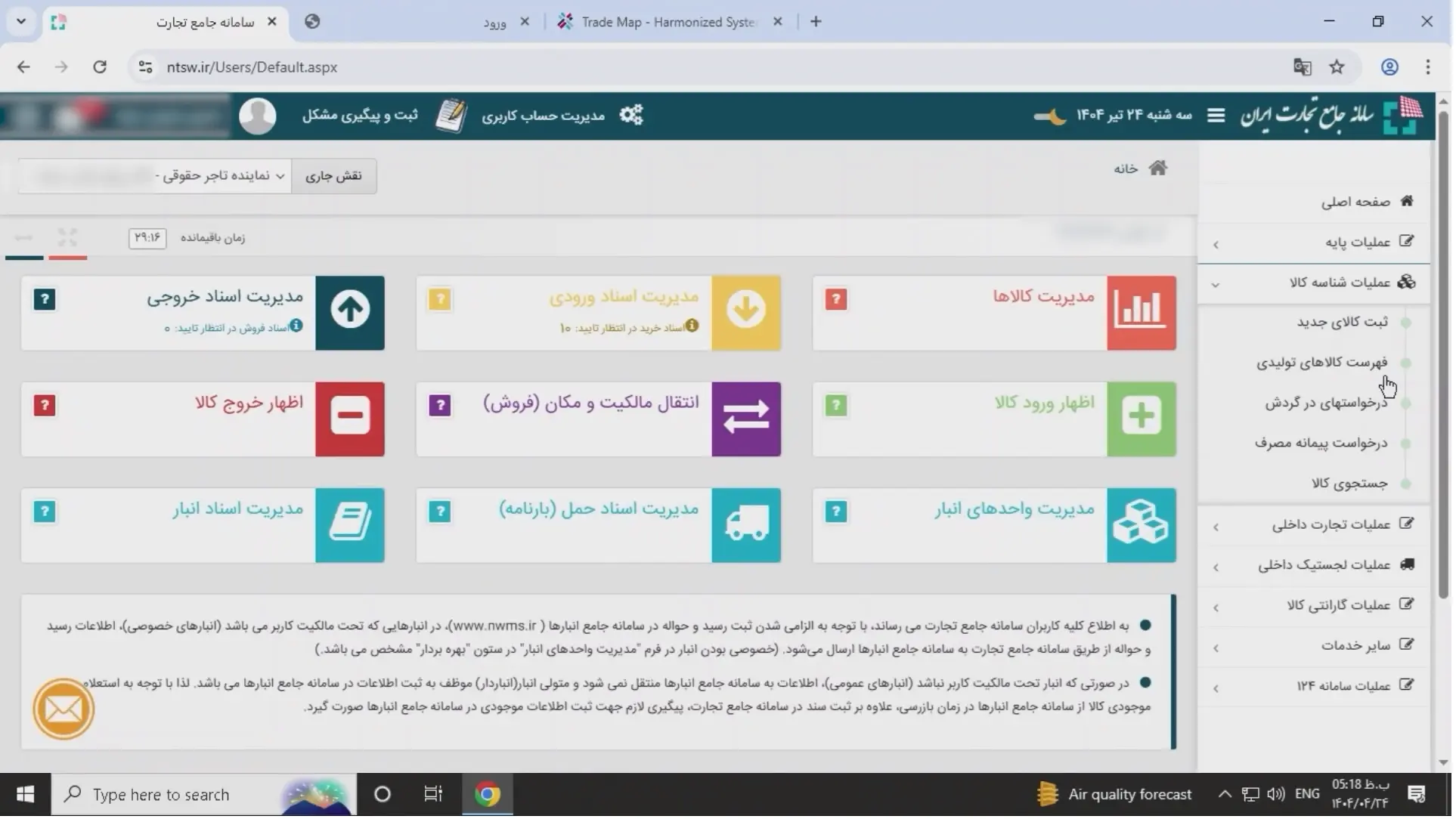The image size is (1456, 819).
Task: Select صفحه اصلی from the sidebar menu
Action: point(1352,202)
